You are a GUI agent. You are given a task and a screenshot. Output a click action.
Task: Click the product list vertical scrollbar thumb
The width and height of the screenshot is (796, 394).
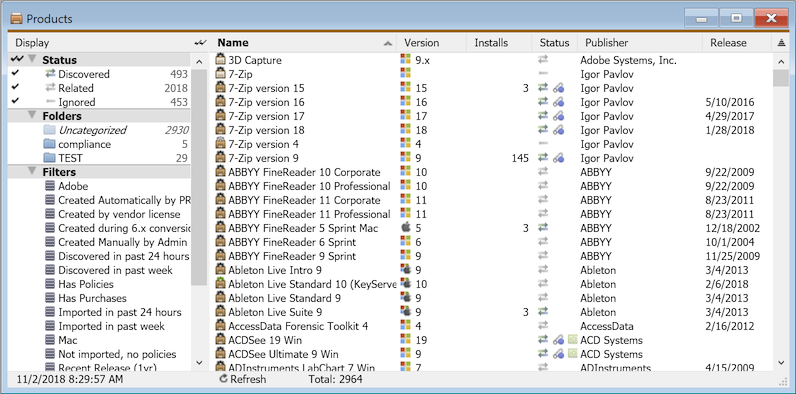(x=781, y=78)
